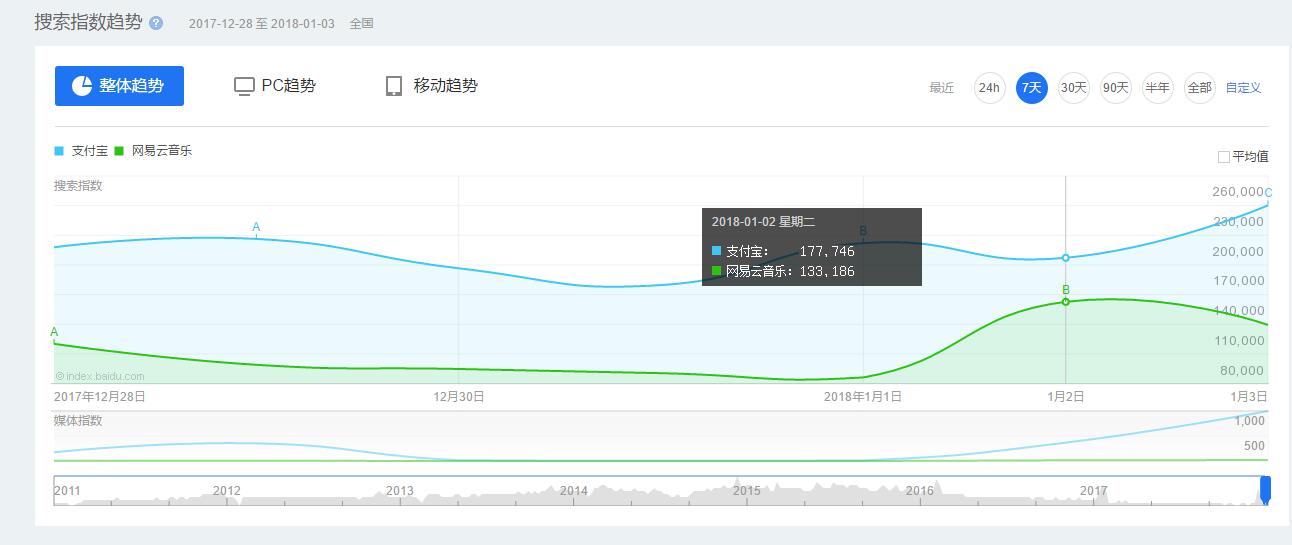
Task: Toggle the blue 支付宝 legend square
Action: pos(59,151)
